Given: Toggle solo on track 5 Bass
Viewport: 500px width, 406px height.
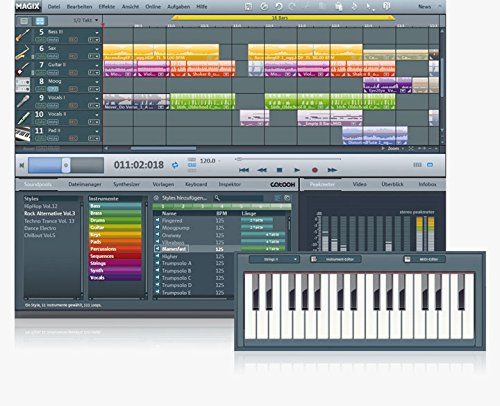Looking at the screenshot, I should pyautogui.click(x=40, y=40).
